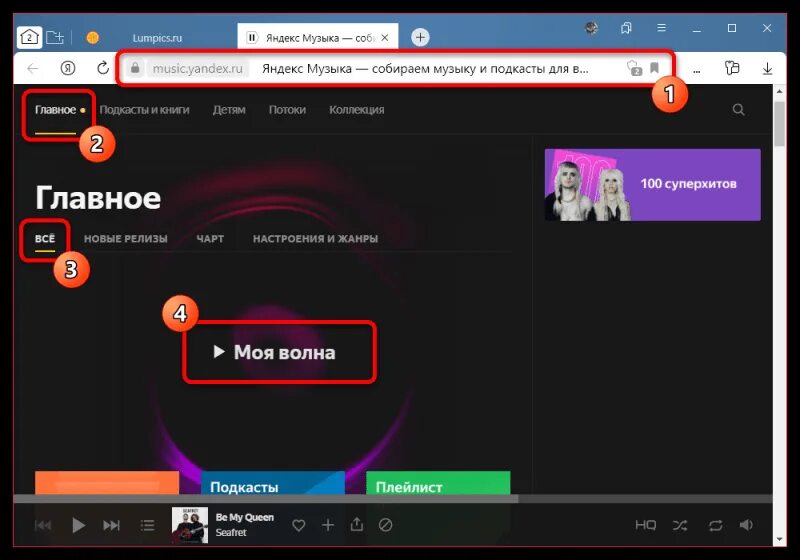
Task: Open the play queue list
Action: pos(147,525)
